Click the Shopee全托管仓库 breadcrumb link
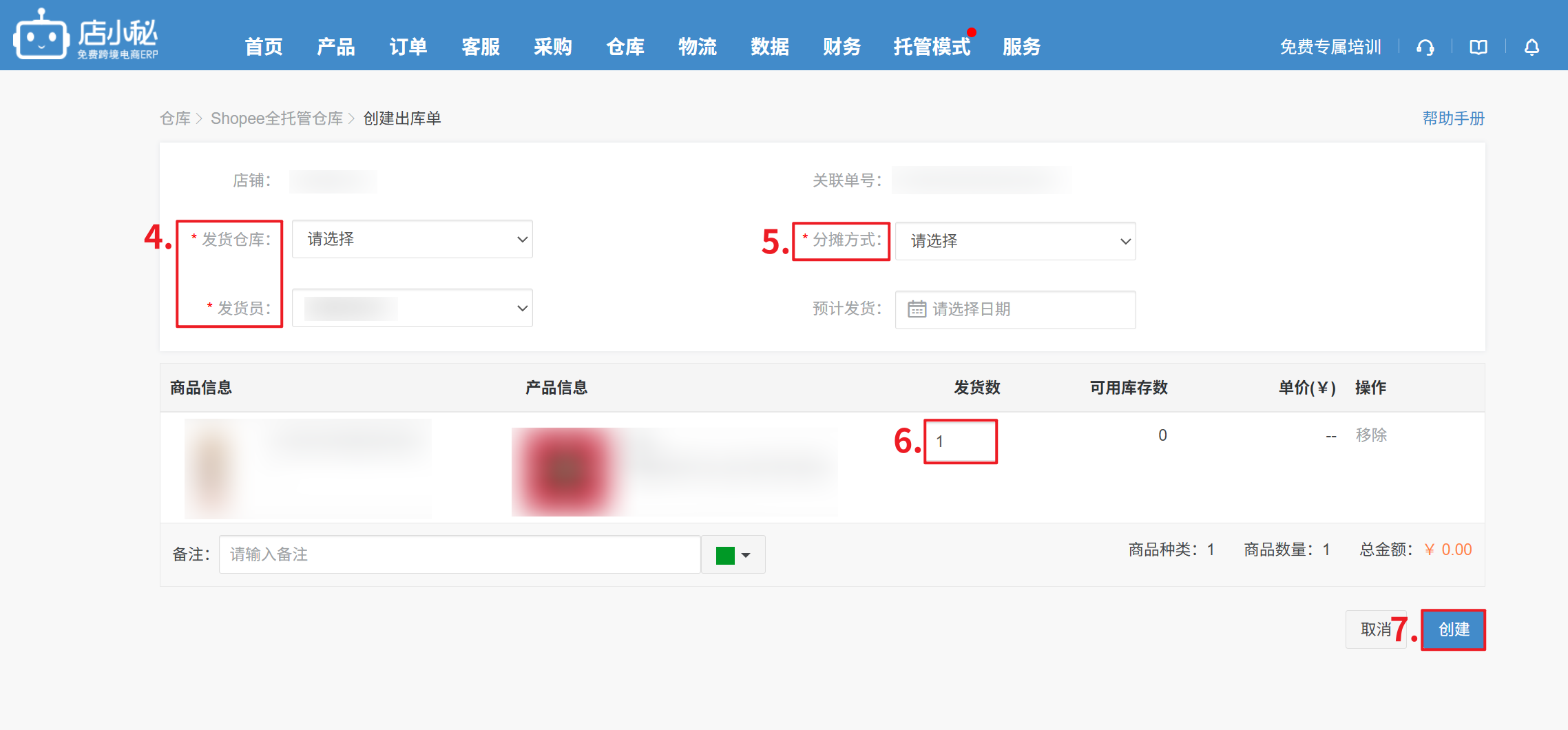Viewport: 1568px width, 730px height. 276,118
